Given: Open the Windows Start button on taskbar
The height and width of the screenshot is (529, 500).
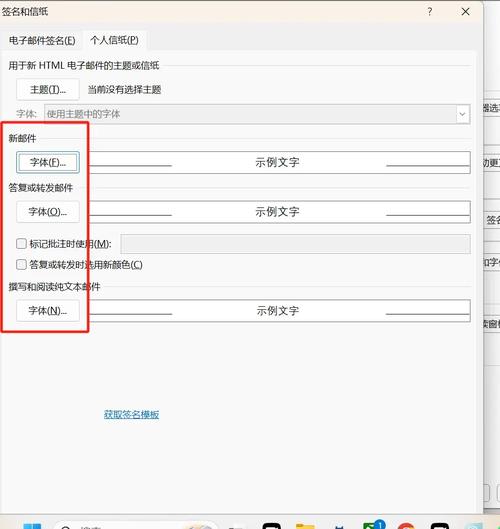Looking at the screenshot, I should coord(32,526).
